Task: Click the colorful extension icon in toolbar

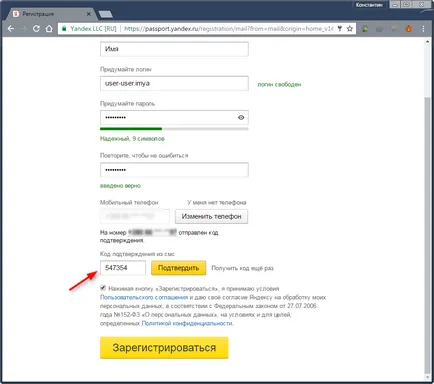Action: point(365,29)
